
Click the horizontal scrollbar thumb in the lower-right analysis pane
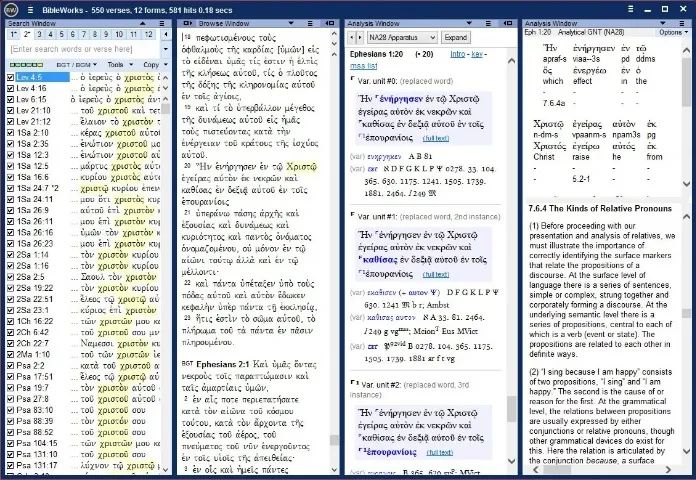coord(558,469)
